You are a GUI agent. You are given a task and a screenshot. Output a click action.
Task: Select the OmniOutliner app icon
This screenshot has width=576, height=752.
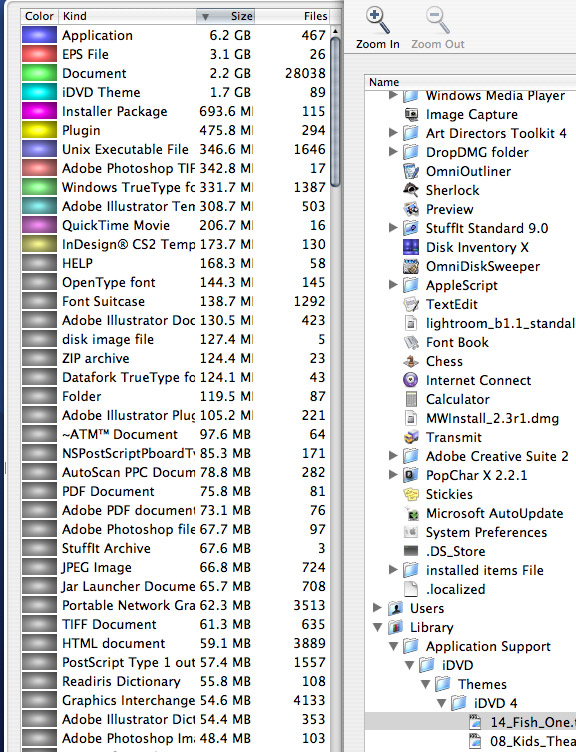tap(411, 171)
